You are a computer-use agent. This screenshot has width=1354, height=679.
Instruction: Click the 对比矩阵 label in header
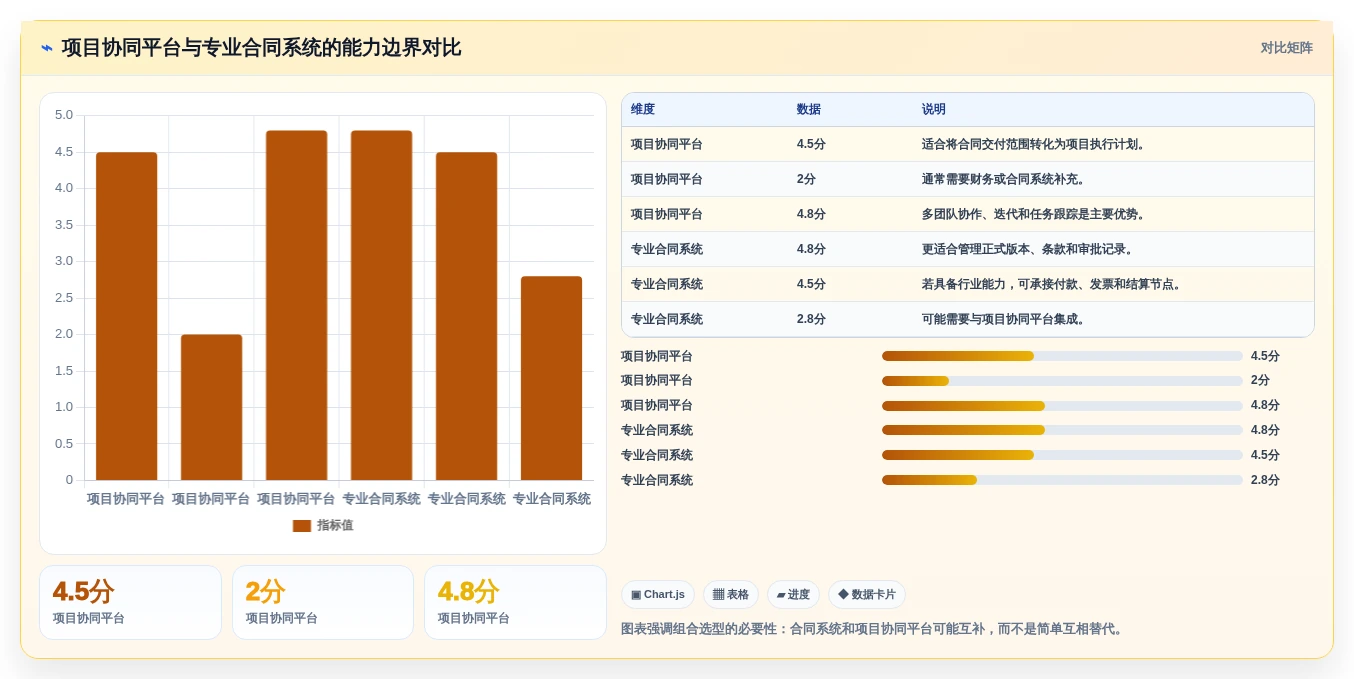(x=1286, y=48)
